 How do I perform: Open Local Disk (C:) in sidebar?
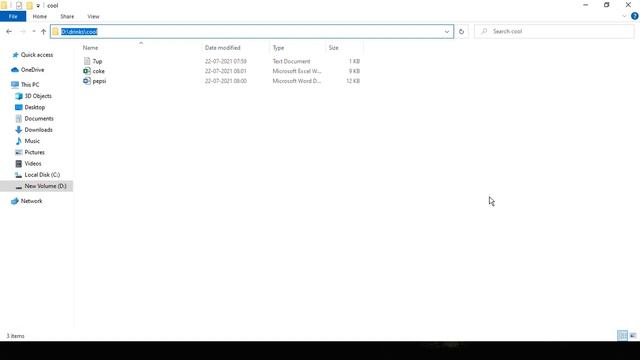42,175
